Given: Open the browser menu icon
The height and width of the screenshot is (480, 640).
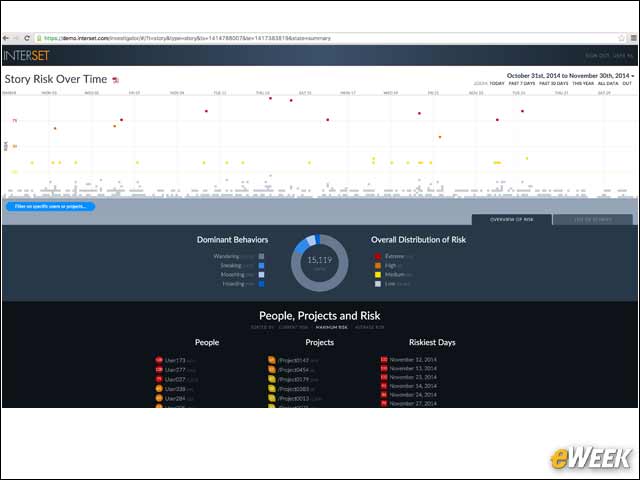Looking at the screenshot, I should tap(633, 38).
